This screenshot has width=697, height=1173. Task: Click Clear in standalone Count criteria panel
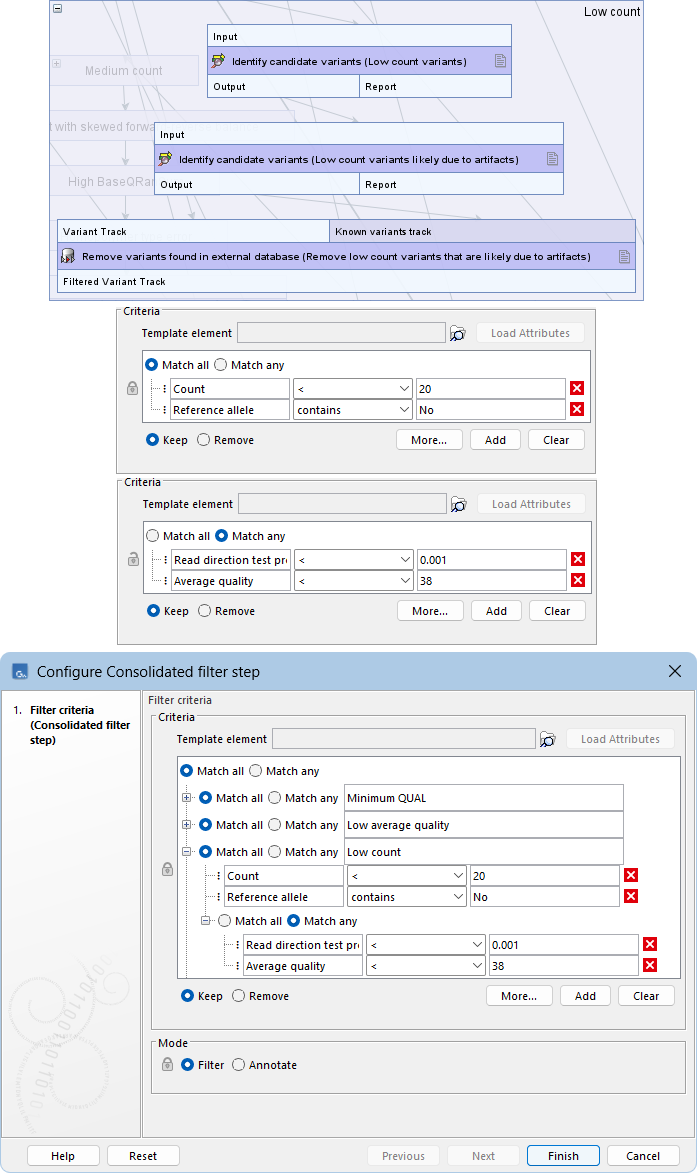point(556,440)
